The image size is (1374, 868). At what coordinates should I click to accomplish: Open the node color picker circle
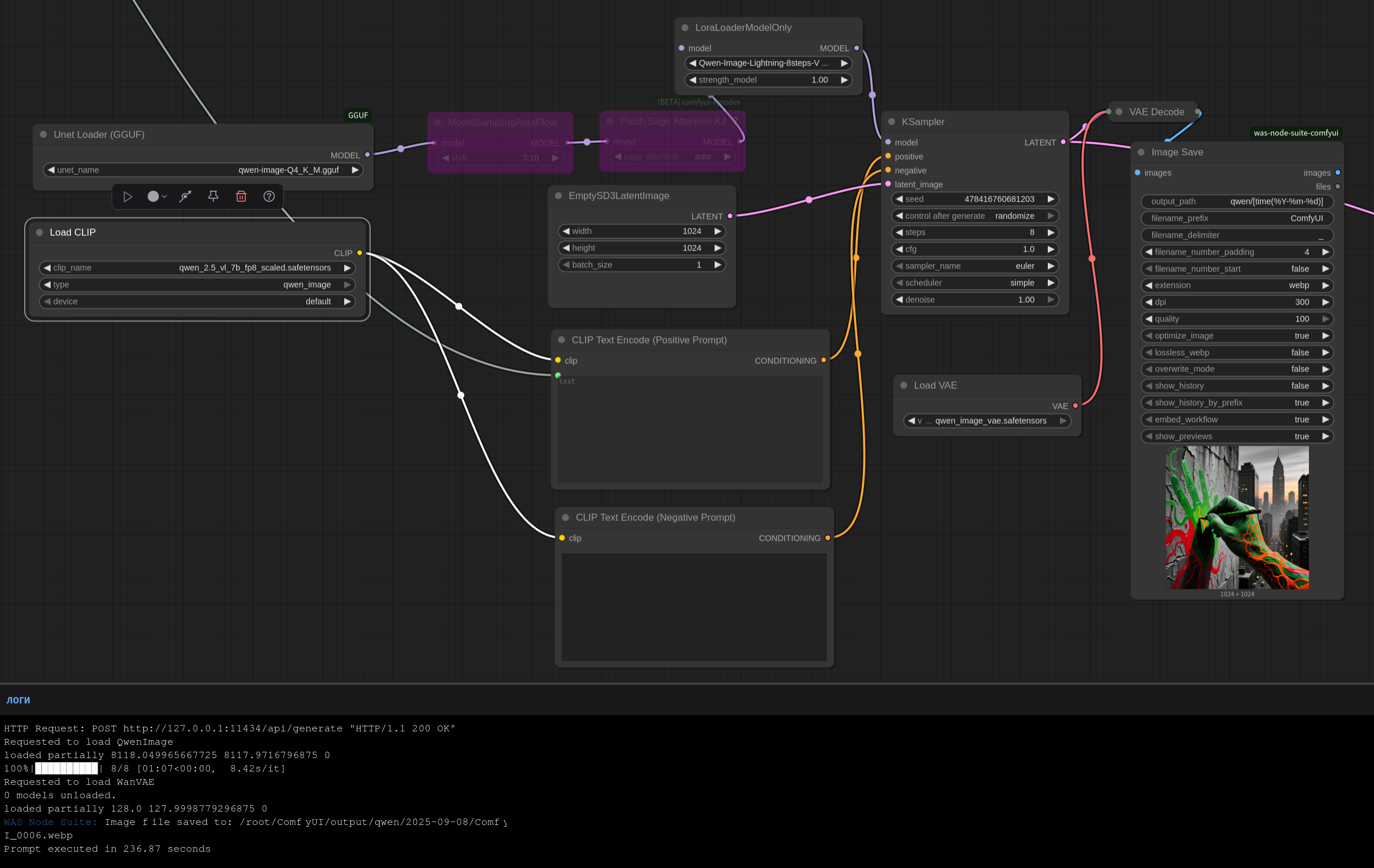[x=153, y=197]
